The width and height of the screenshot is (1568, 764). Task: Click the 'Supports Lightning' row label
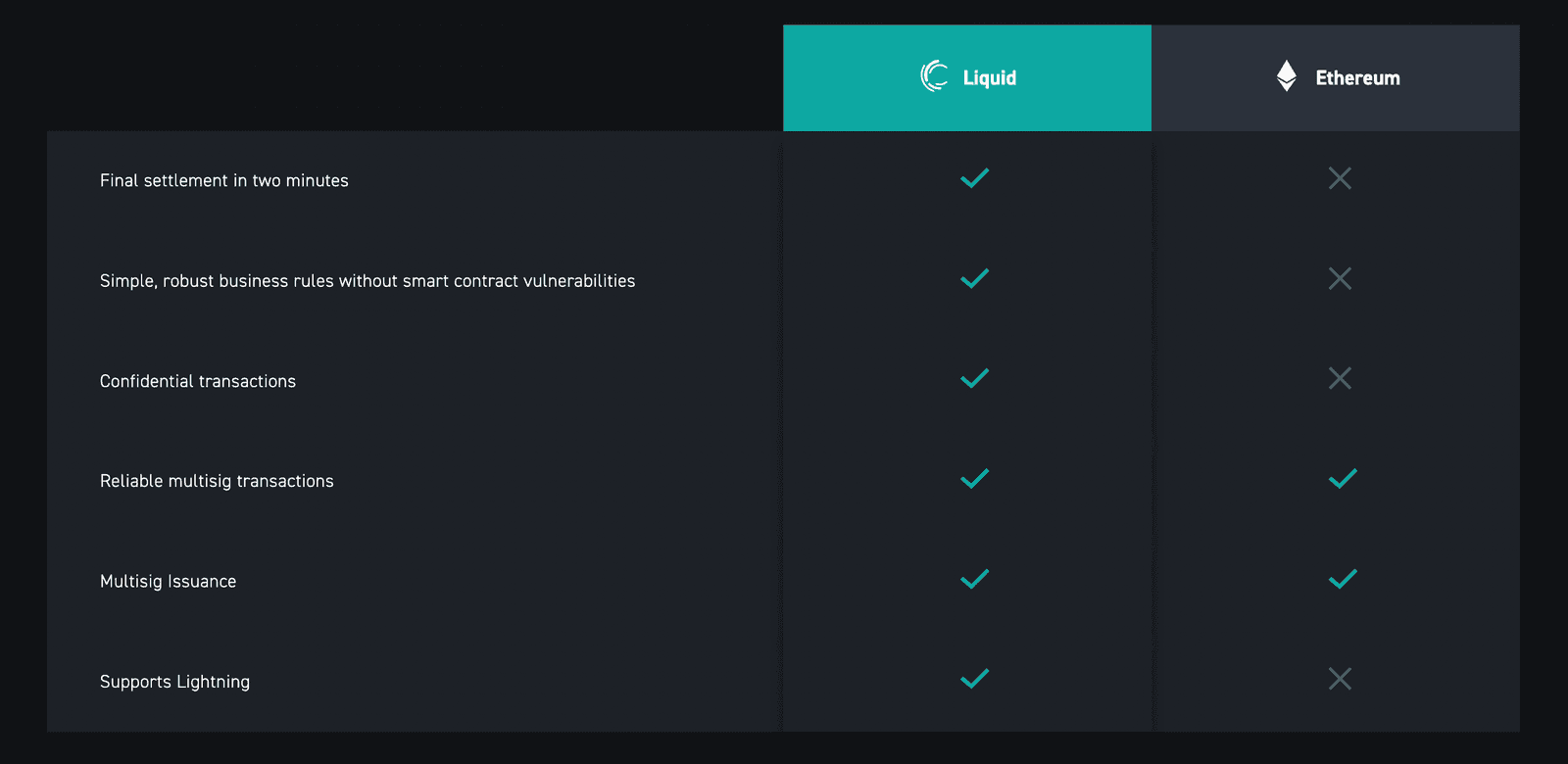tap(174, 682)
